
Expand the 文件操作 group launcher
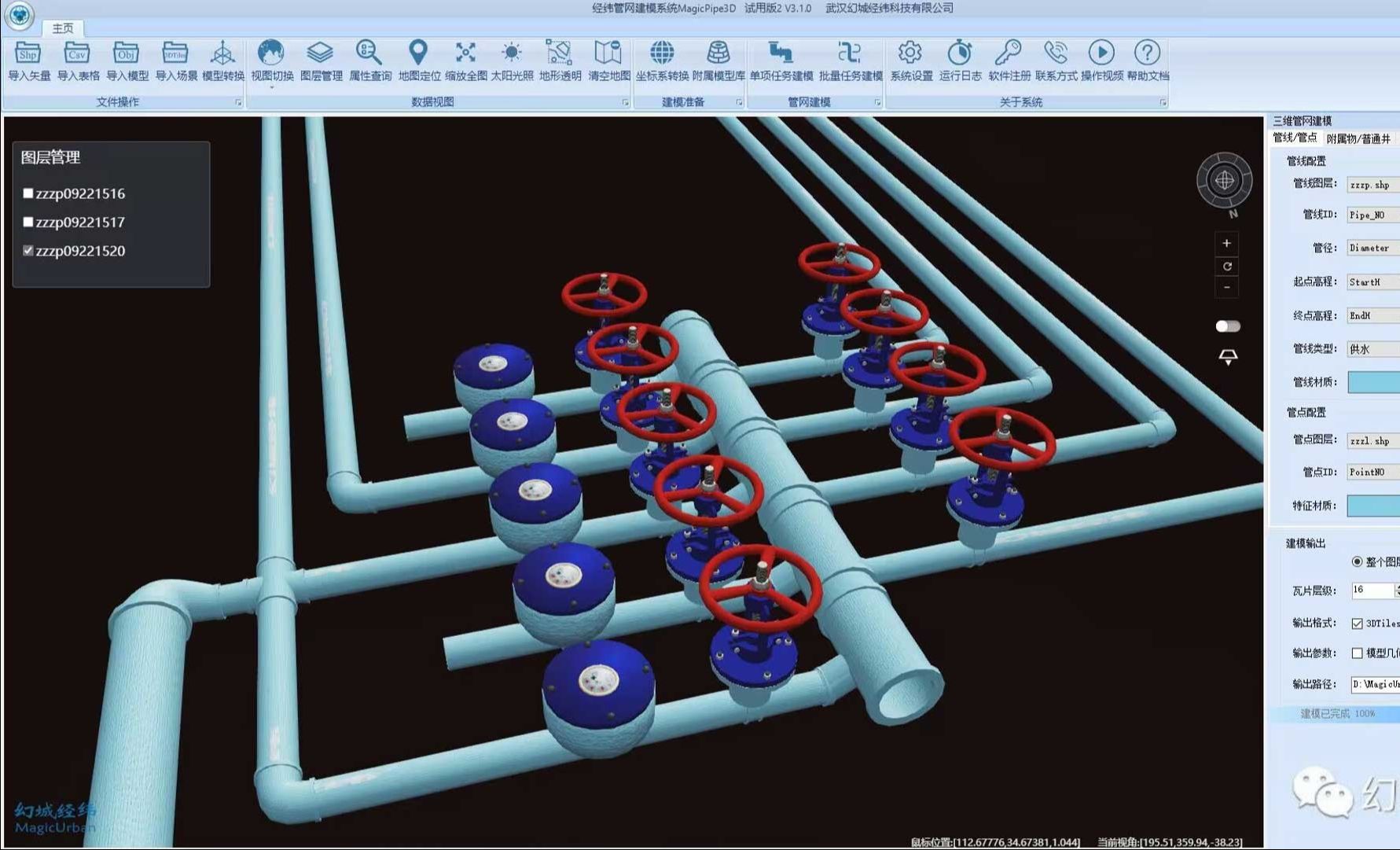pos(238,102)
